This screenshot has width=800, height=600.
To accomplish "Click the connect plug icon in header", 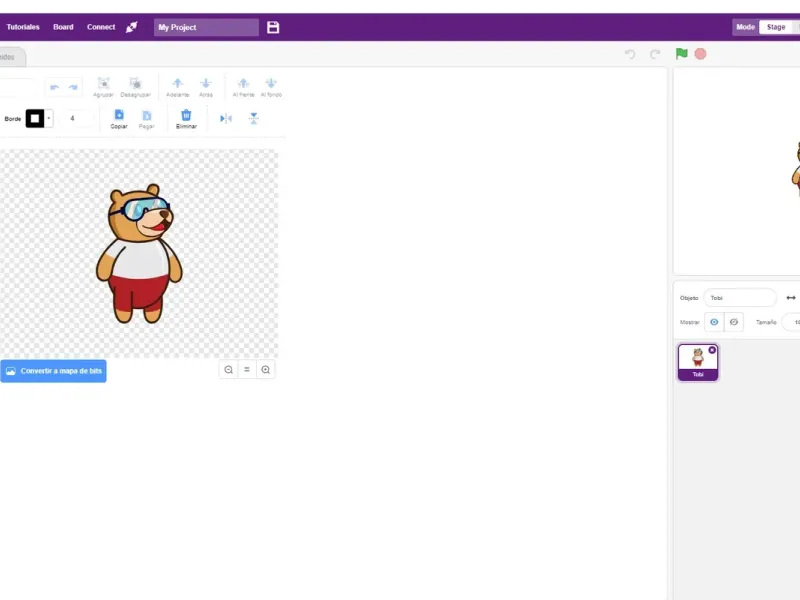I will (132, 27).
